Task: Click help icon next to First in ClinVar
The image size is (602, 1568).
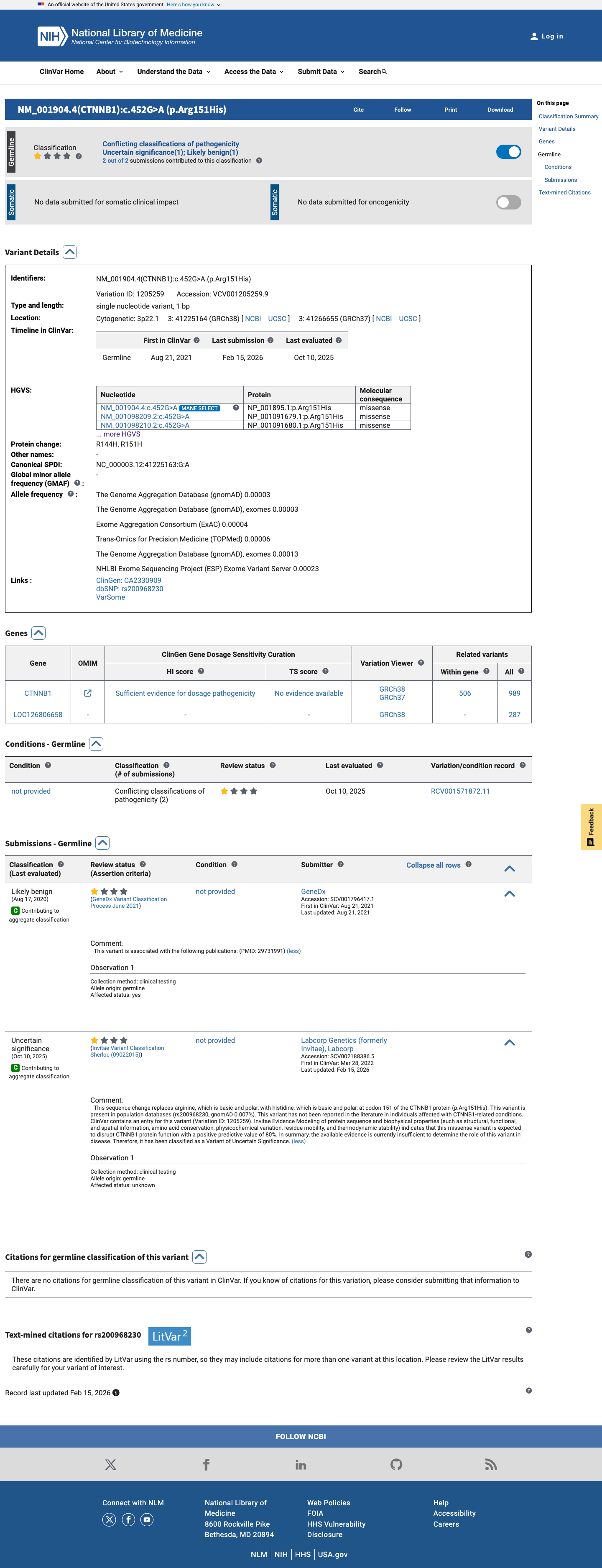Action: (196, 340)
